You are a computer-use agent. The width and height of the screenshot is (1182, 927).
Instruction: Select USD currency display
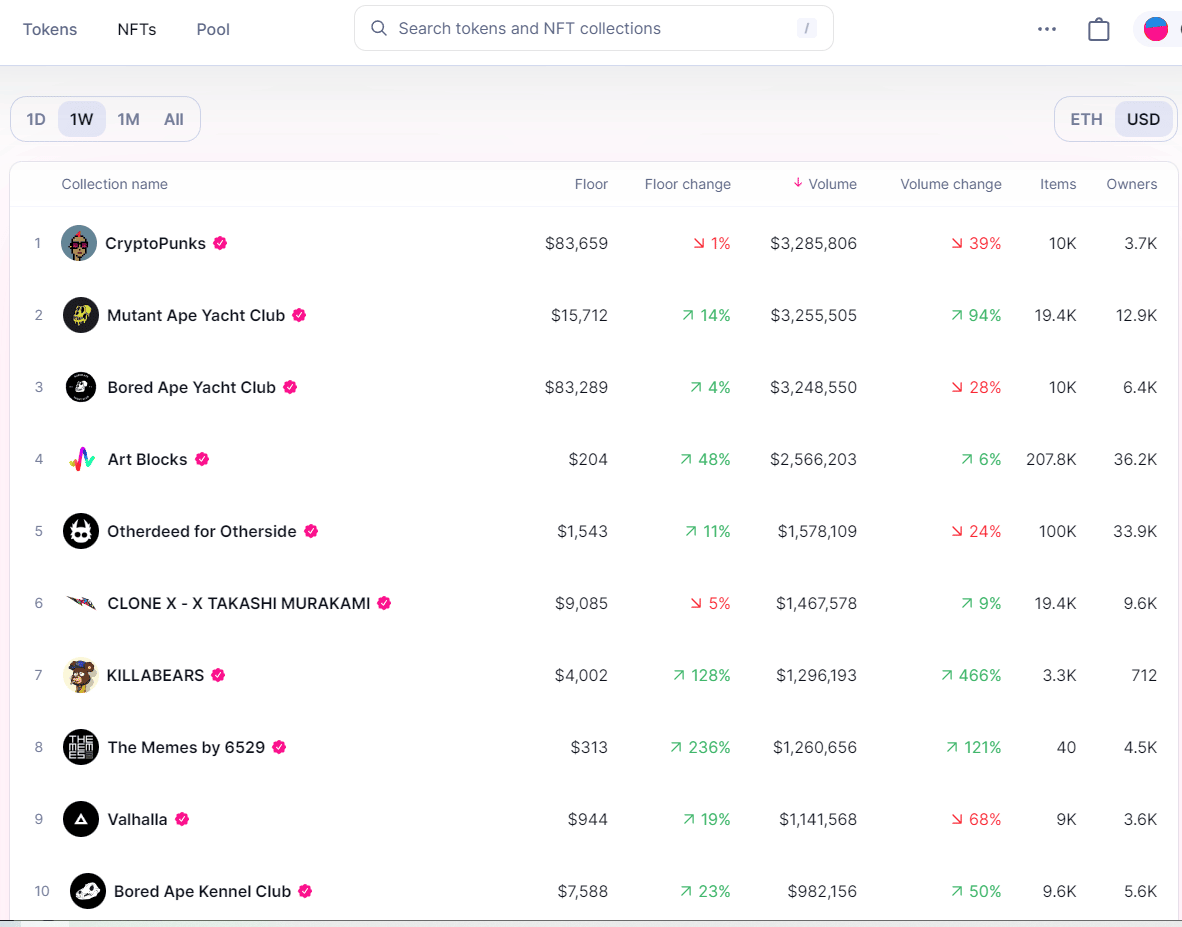1144,119
